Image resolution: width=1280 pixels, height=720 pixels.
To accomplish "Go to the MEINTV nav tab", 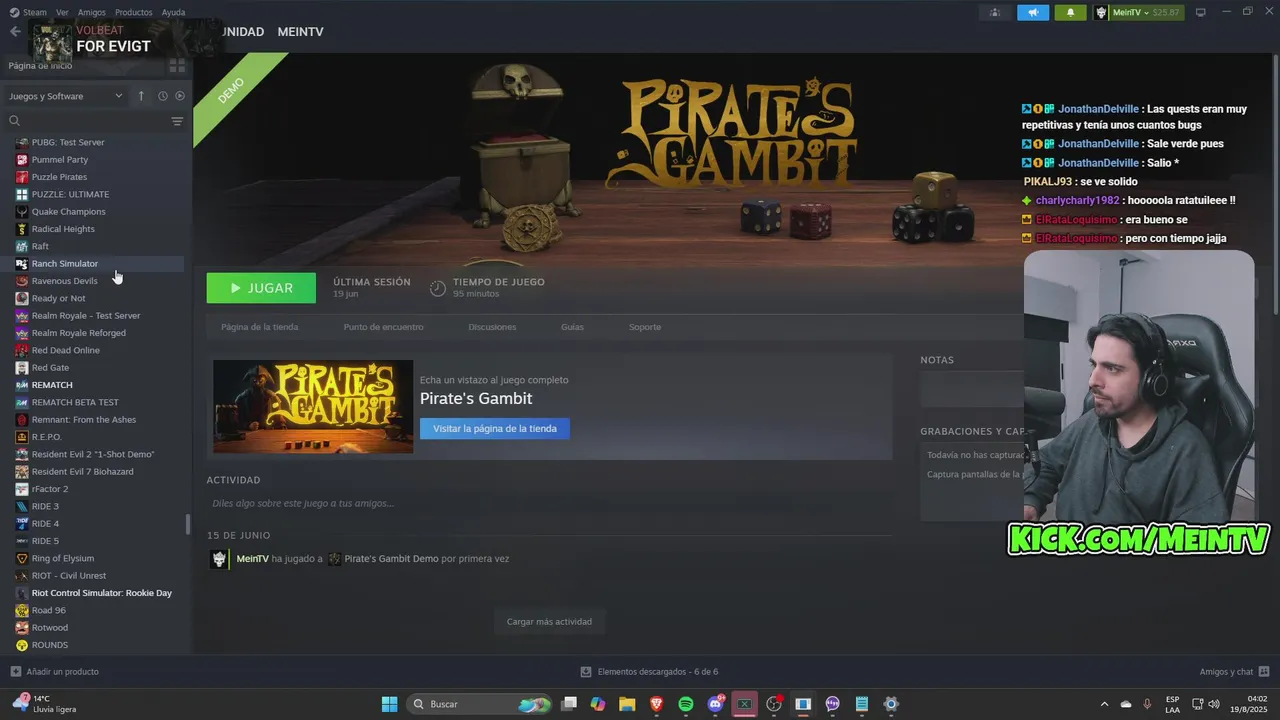I will 300,32.
